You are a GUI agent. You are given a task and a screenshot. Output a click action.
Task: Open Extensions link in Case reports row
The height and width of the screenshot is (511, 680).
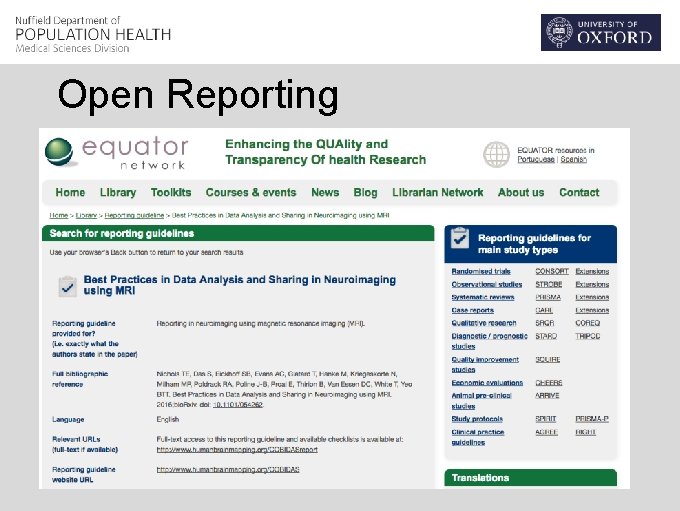592,310
